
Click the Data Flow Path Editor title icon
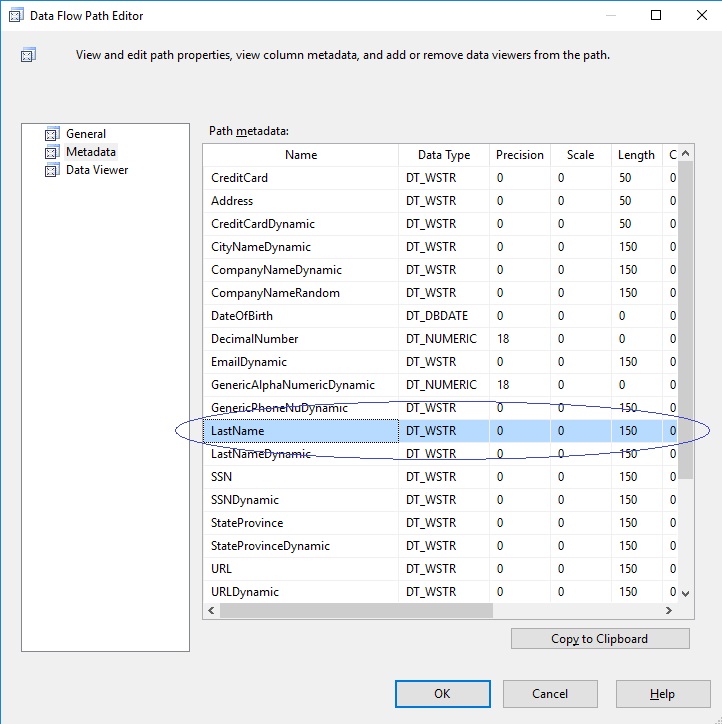16,15
